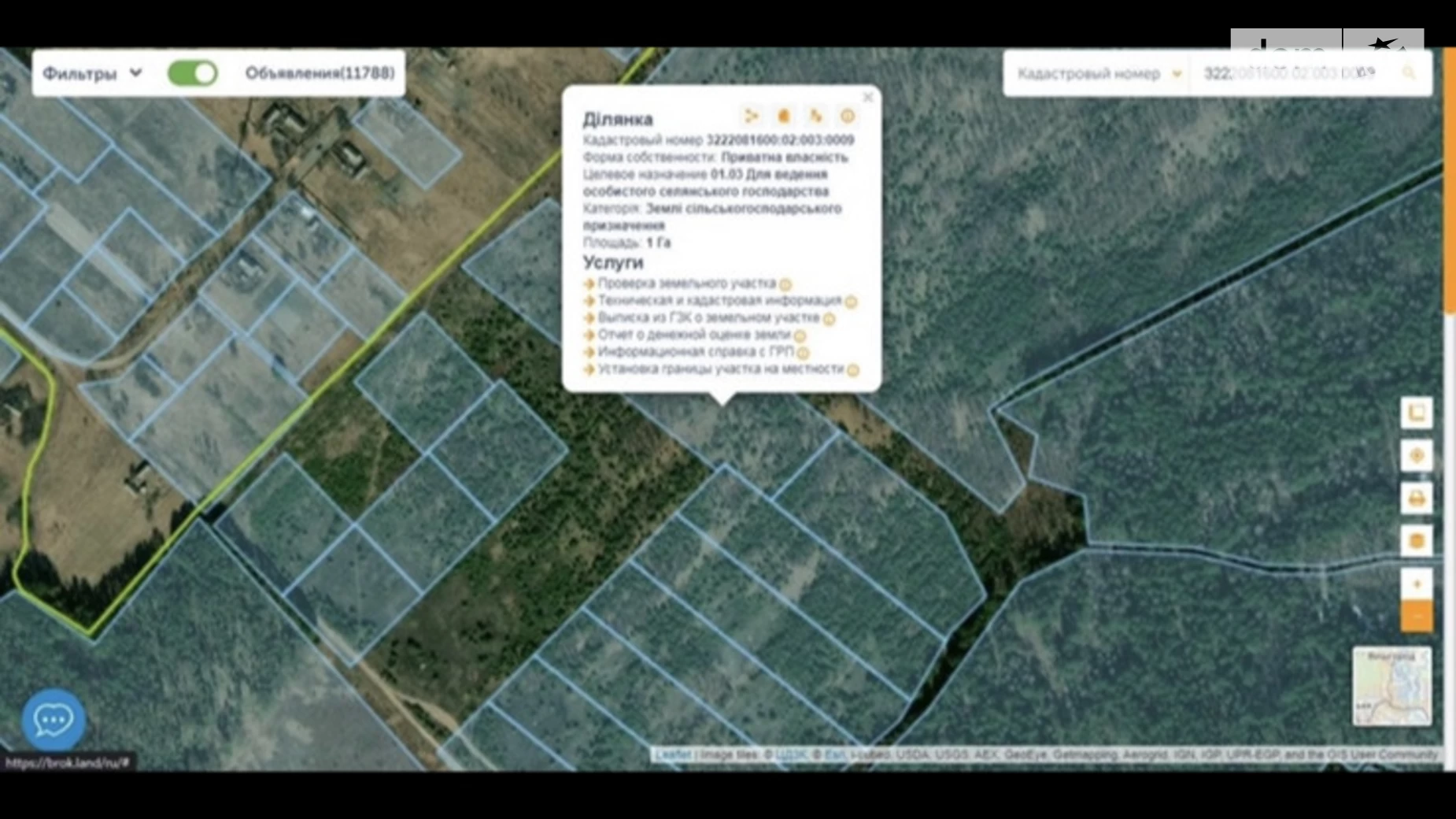Open Отчет о денежной оценке земли link
Viewport: 1456px width, 819px height.
pyautogui.click(x=693, y=335)
